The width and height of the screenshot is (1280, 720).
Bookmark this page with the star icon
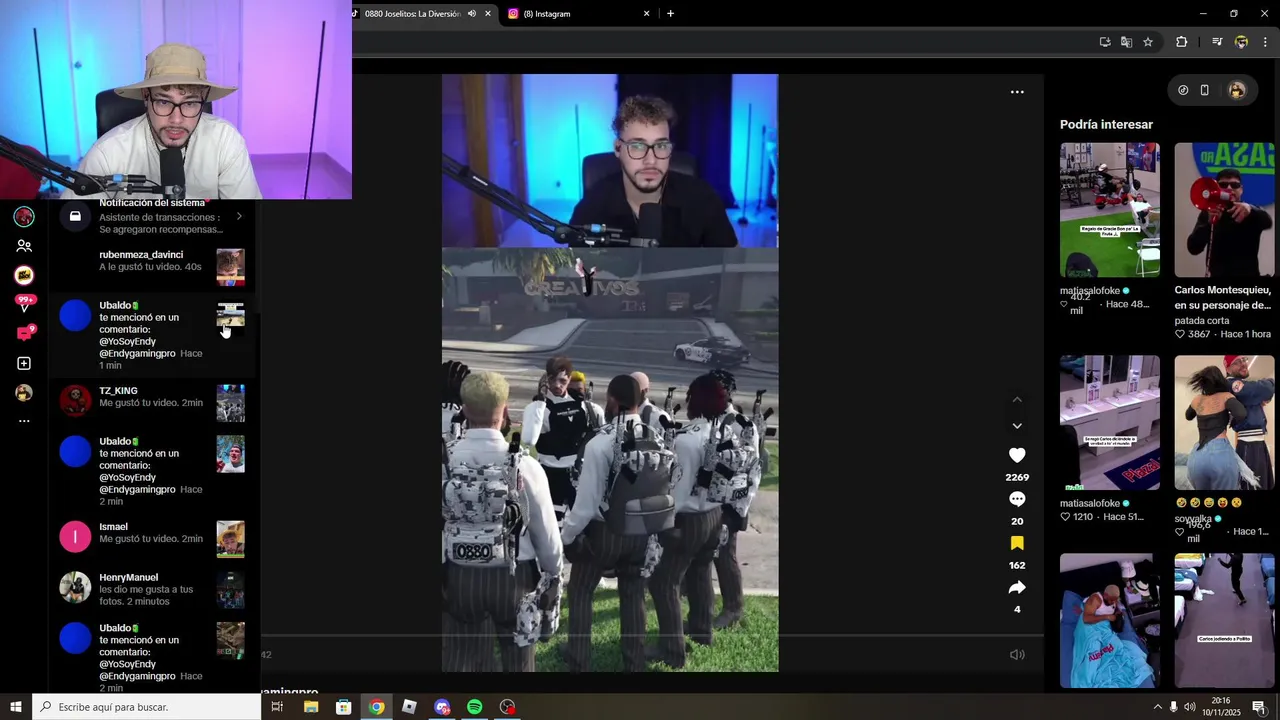[x=1148, y=42]
